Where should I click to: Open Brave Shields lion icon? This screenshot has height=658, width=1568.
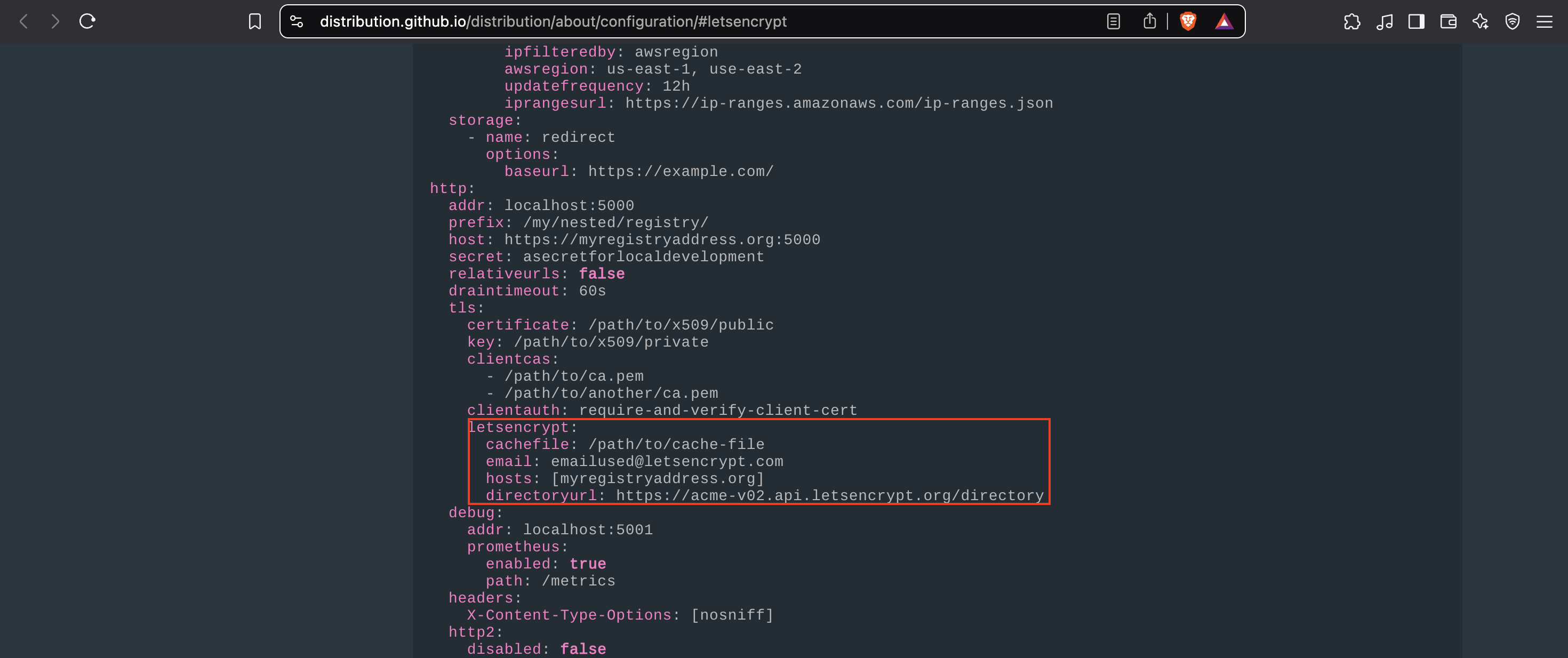point(1188,22)
